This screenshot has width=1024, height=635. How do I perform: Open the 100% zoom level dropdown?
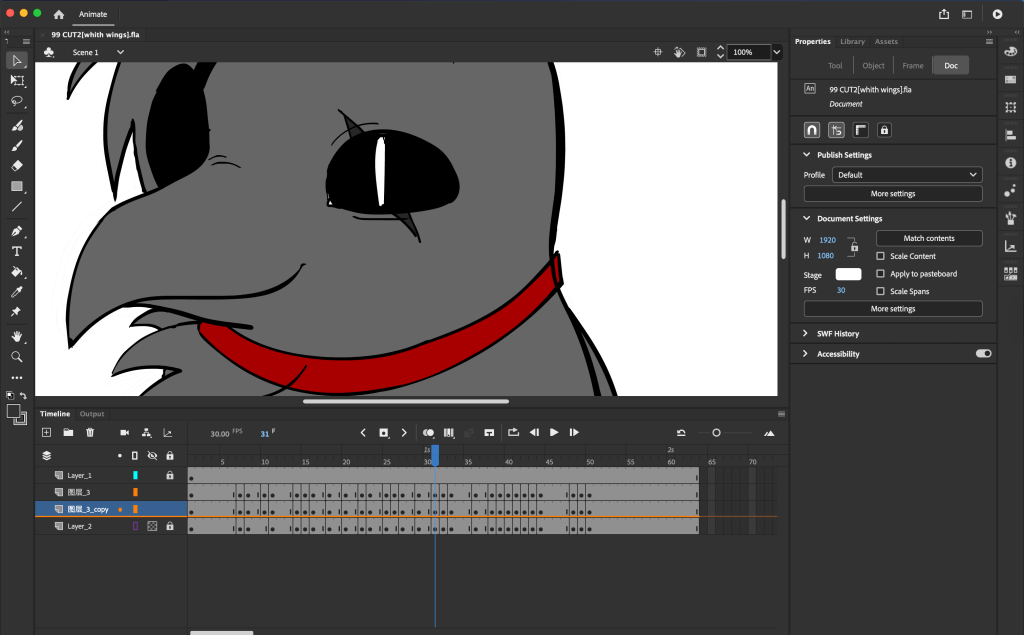tap(776, 52)
